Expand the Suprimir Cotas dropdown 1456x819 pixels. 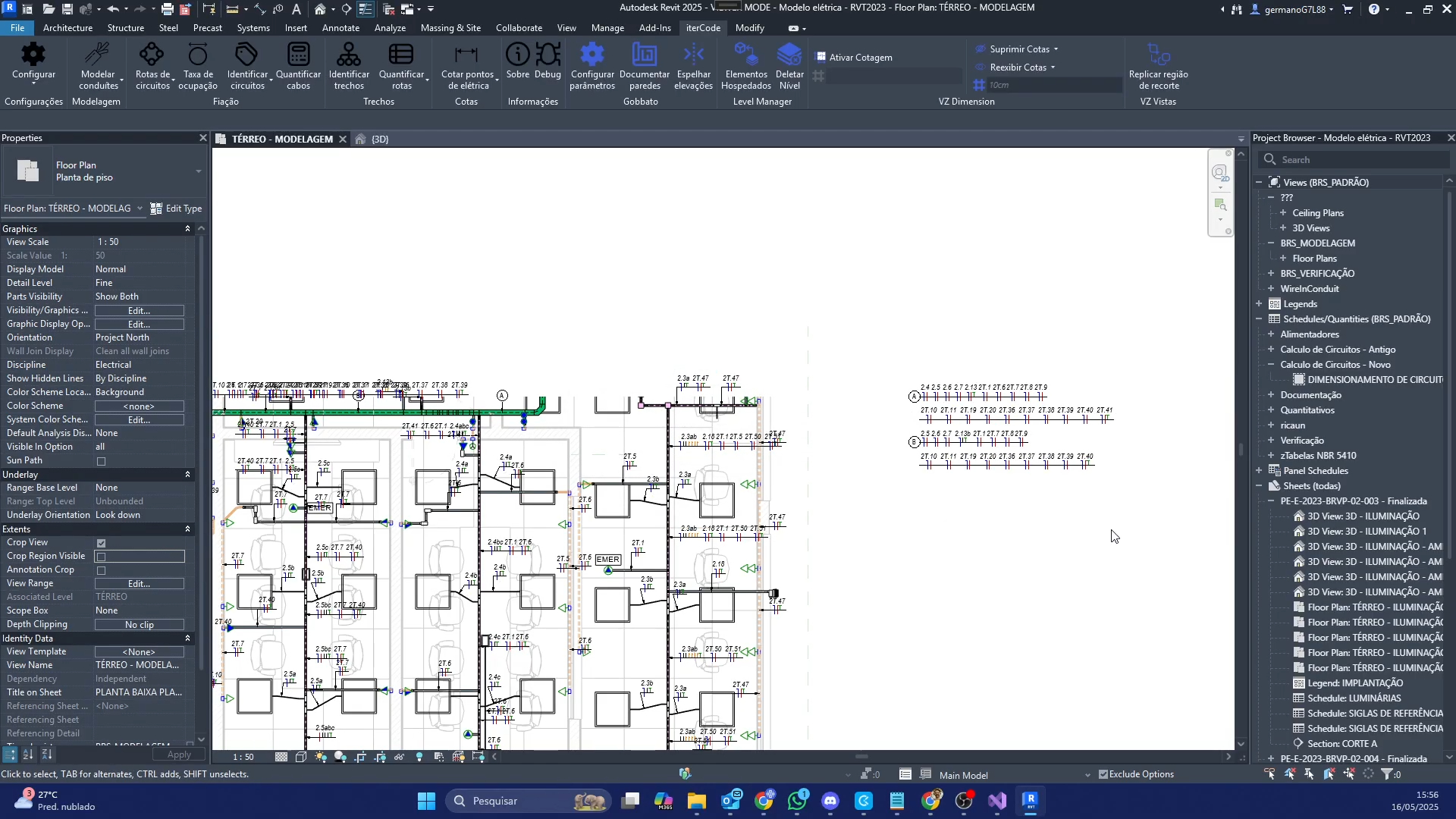tap(1056, 49)
